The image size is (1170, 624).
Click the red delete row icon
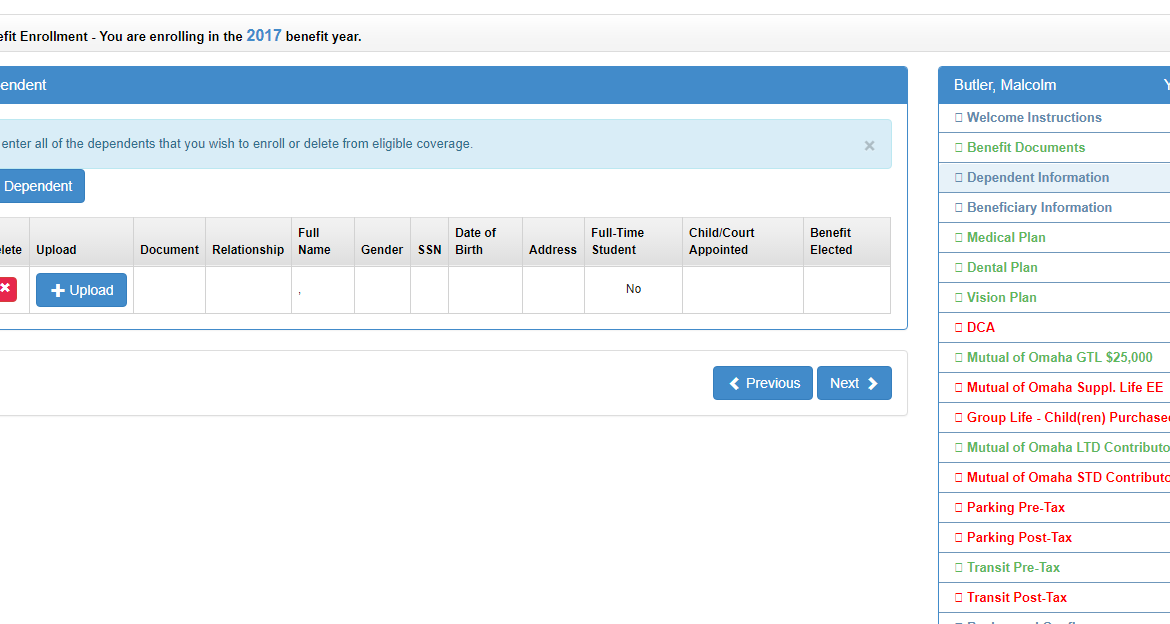click(5, 289)
